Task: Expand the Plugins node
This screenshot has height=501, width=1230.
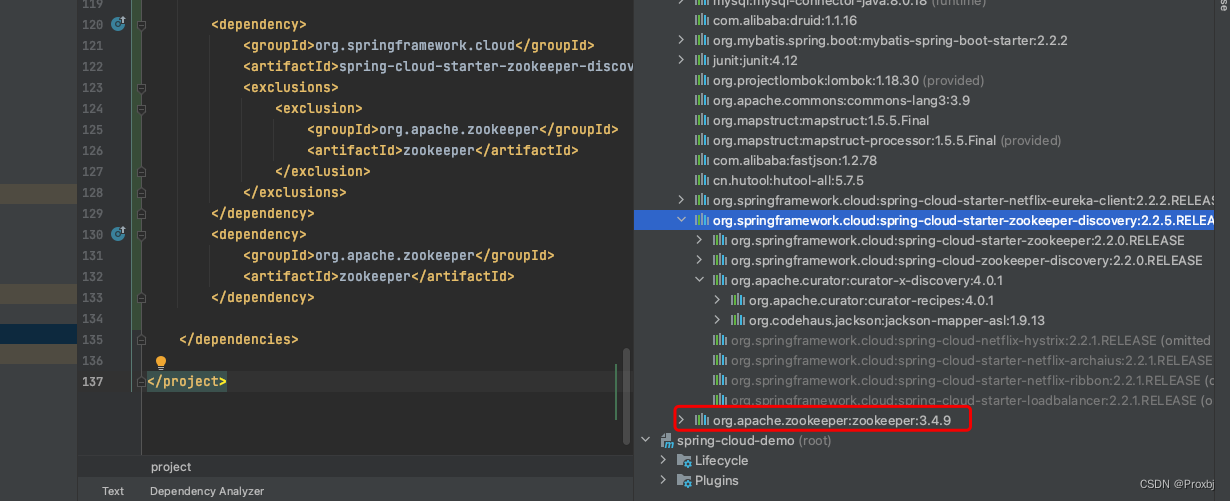Action: (x=663, y=480)
